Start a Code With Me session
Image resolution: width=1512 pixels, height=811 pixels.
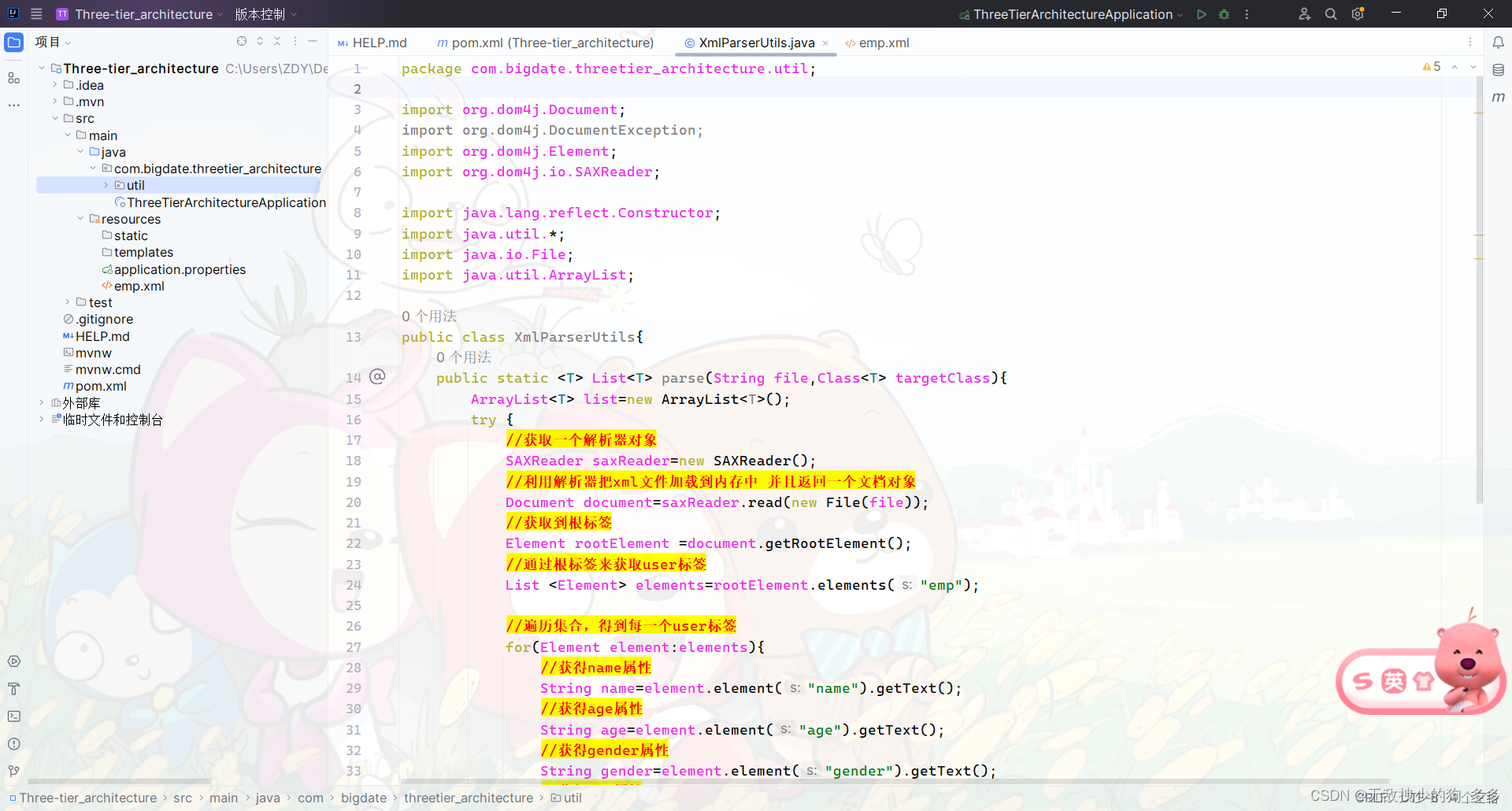click(1305, 14)
